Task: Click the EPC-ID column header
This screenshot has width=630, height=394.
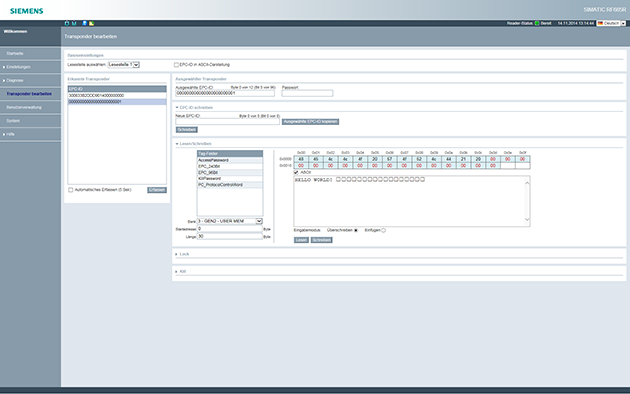Action: (117, 89)
